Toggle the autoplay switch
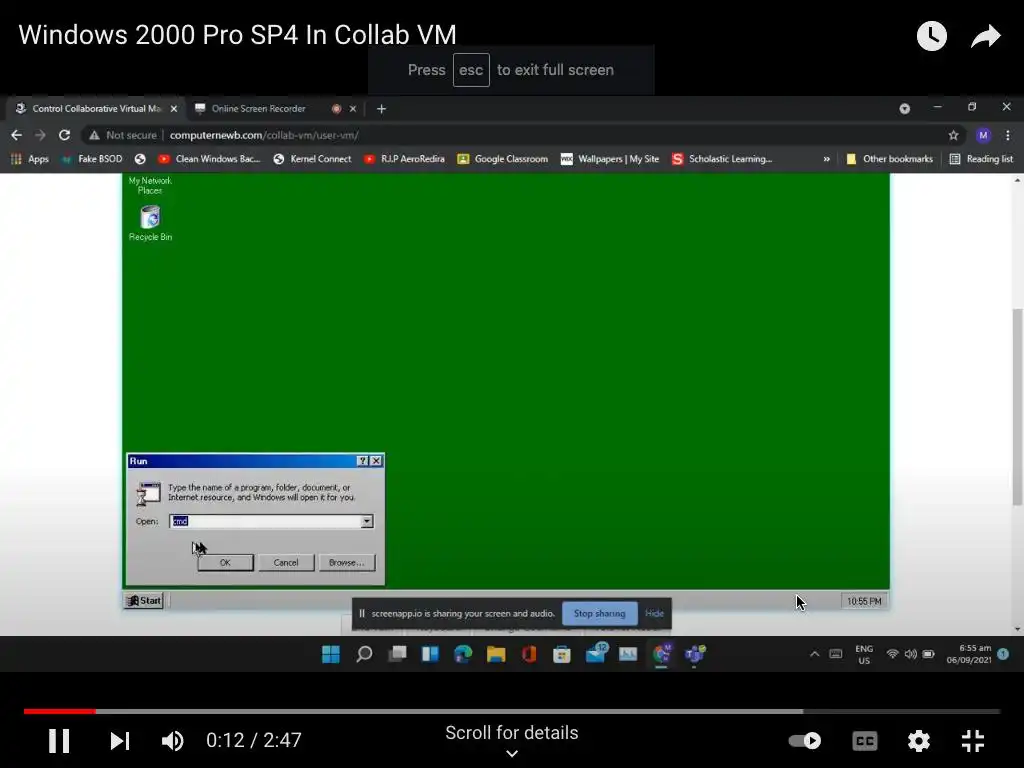Image resolution: width=1024 pixels, height=768 pixels. tap(805, 741)
